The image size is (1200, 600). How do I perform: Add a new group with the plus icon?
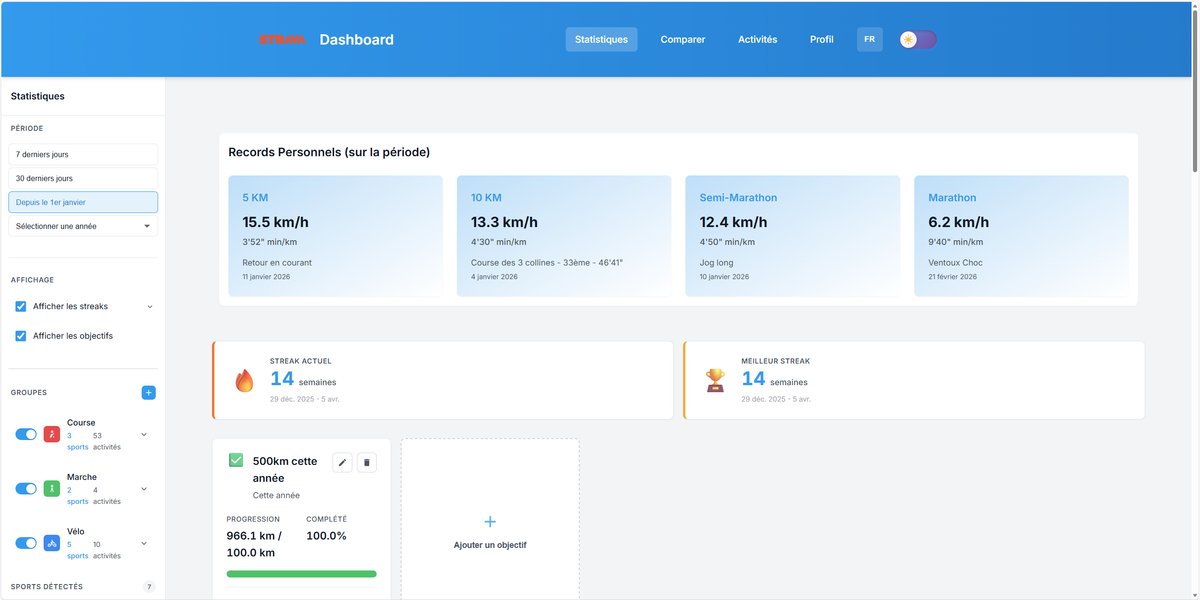pos(148,392)
